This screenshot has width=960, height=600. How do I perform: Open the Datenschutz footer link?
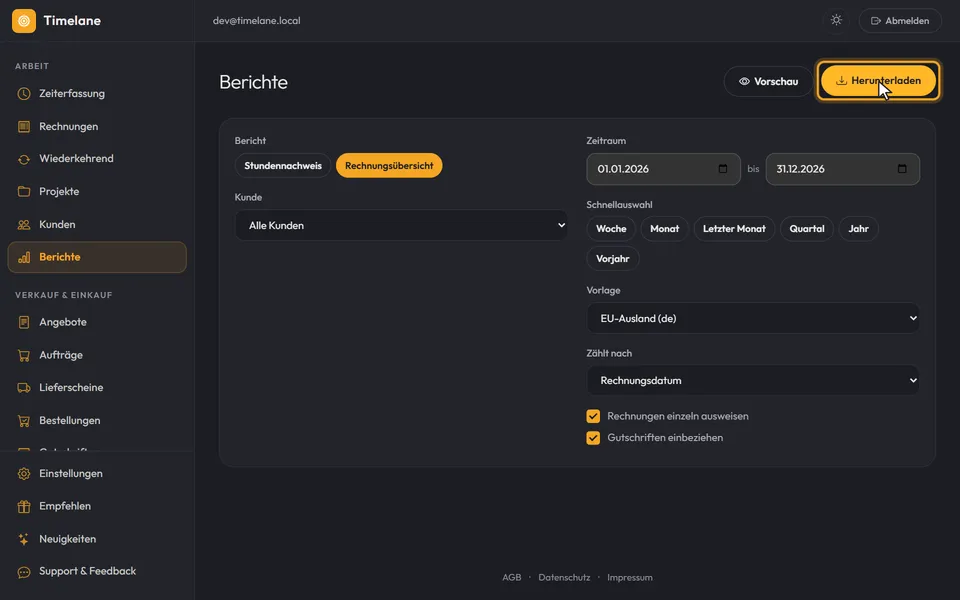pos(564,577)
